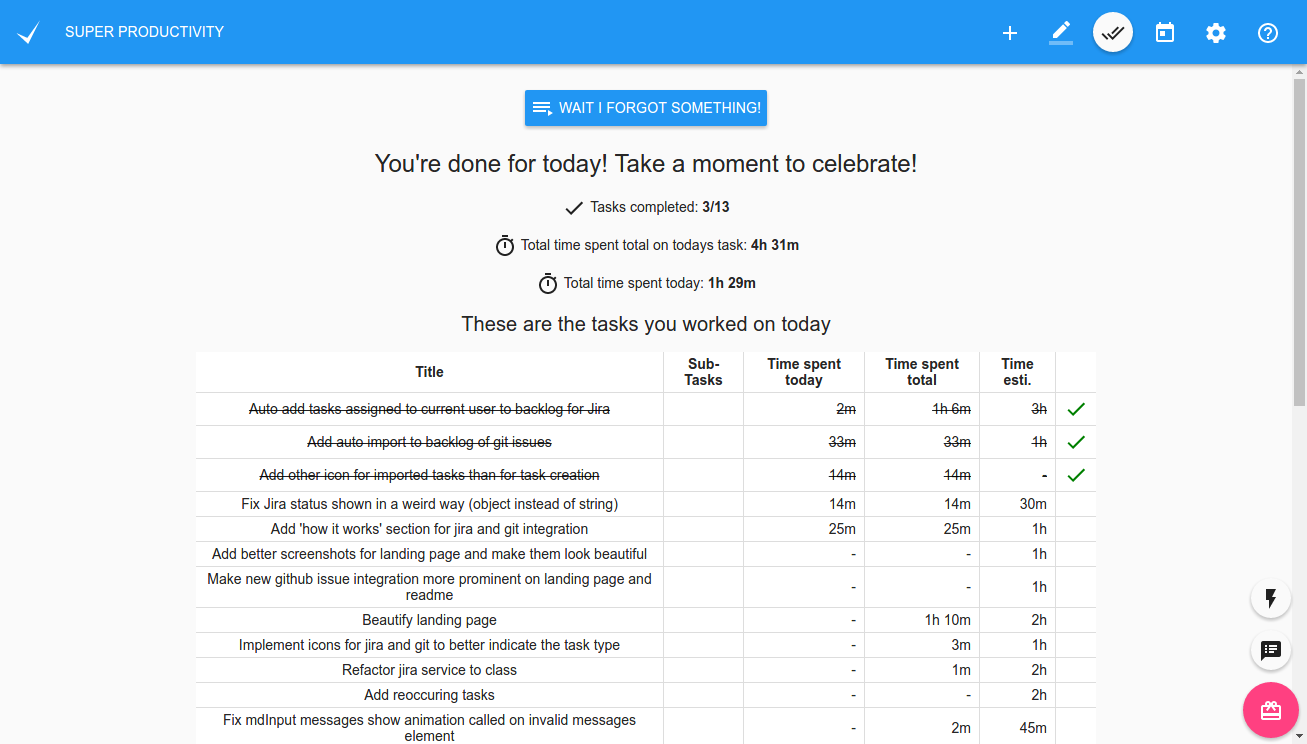
Task: Click the help question mark icon
Action: click(1268, 33)
